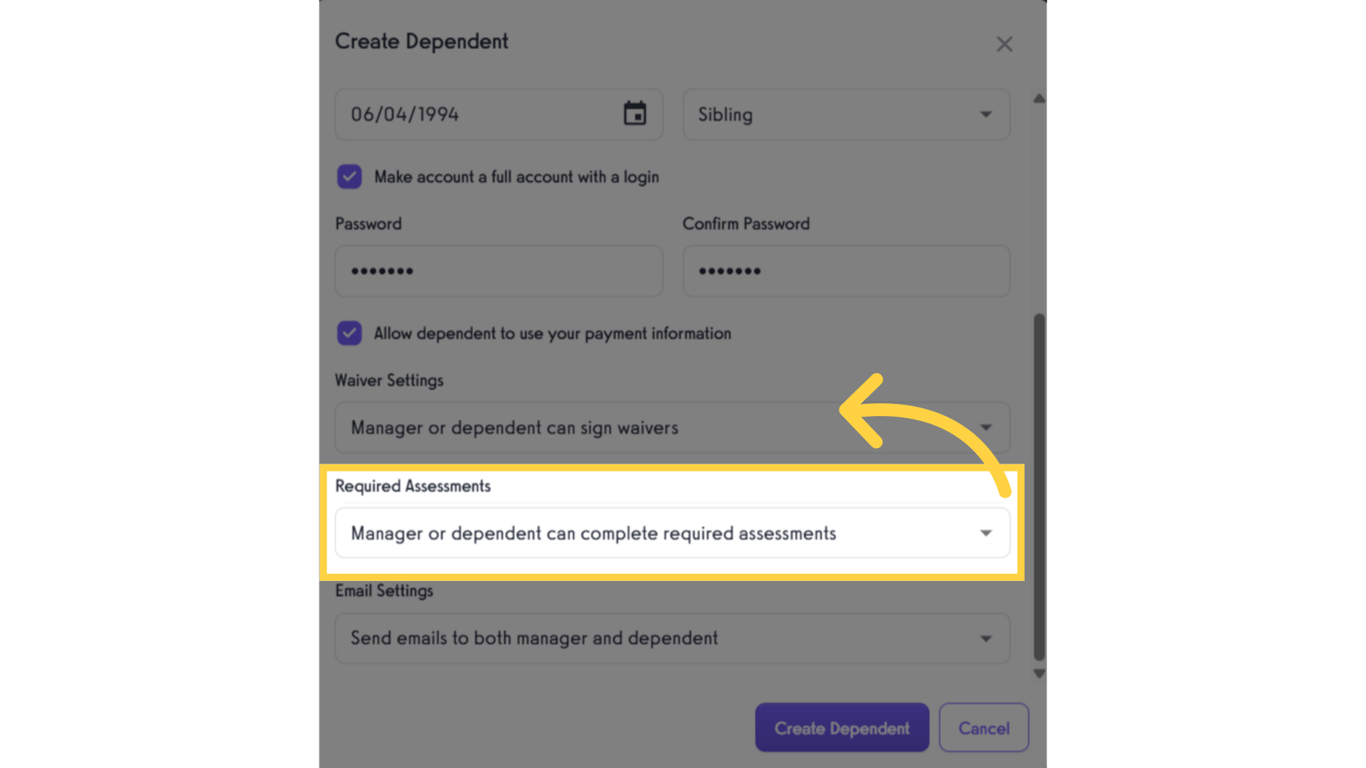Click the down arrow at scrollbar bottom
1366x768 pixels.
tap(1038, 673)
